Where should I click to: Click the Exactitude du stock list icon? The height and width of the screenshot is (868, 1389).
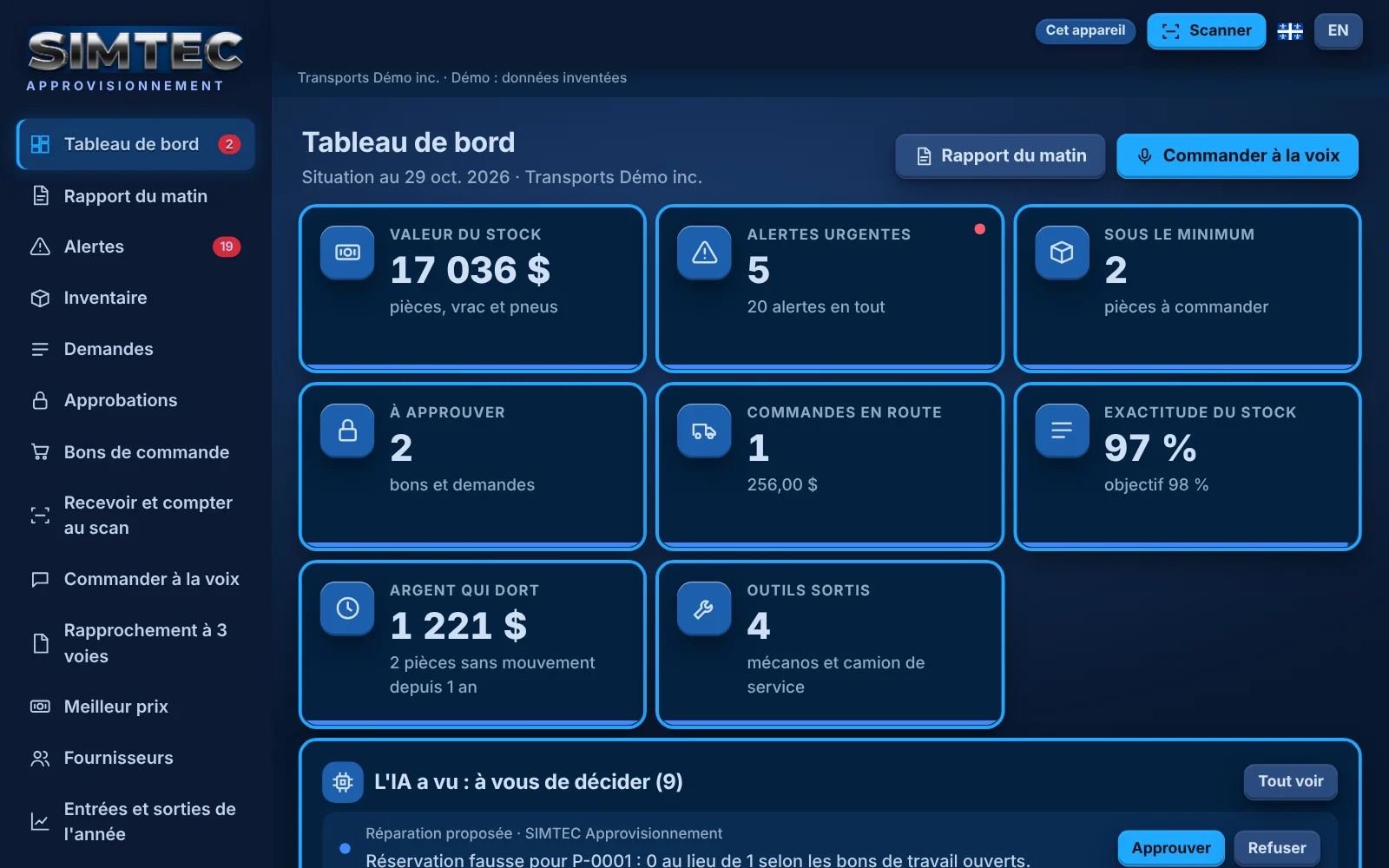(1062, 431)
